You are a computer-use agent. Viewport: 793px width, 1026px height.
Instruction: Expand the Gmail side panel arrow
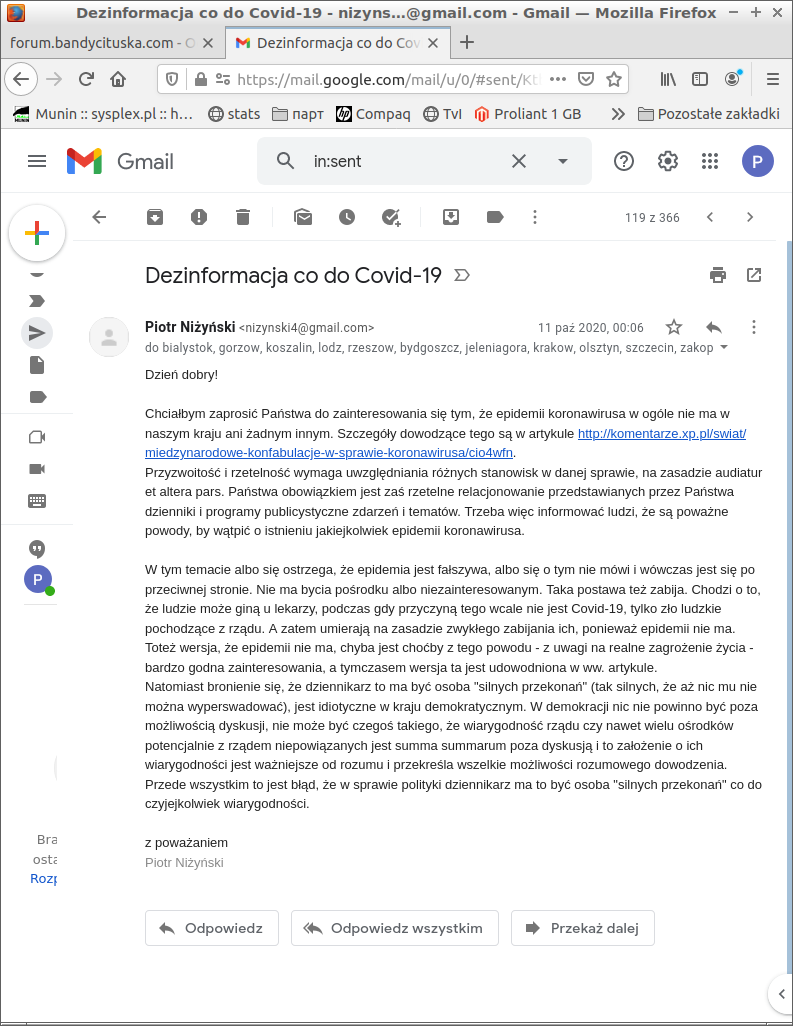tap(781, 994)
